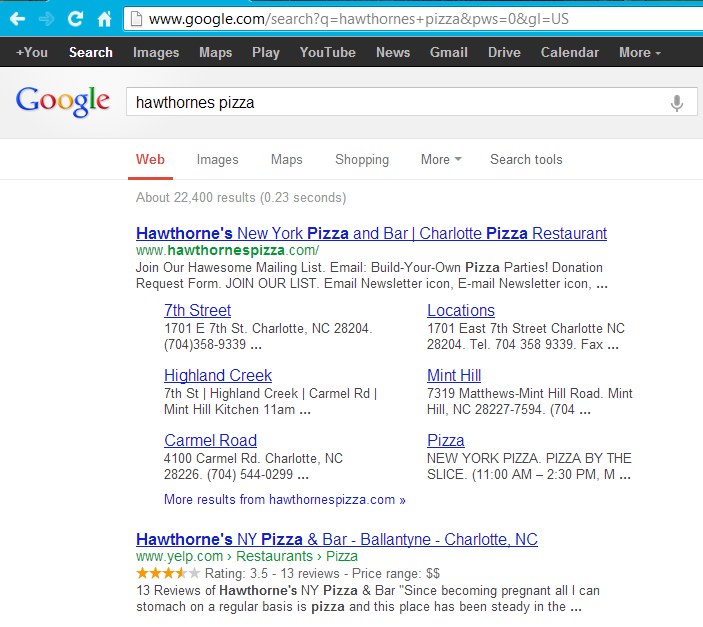This screenshot has width=703, height=627.
Task: Switch to the Images results tab
Action: pyautogui.click(x=217, y=160)
